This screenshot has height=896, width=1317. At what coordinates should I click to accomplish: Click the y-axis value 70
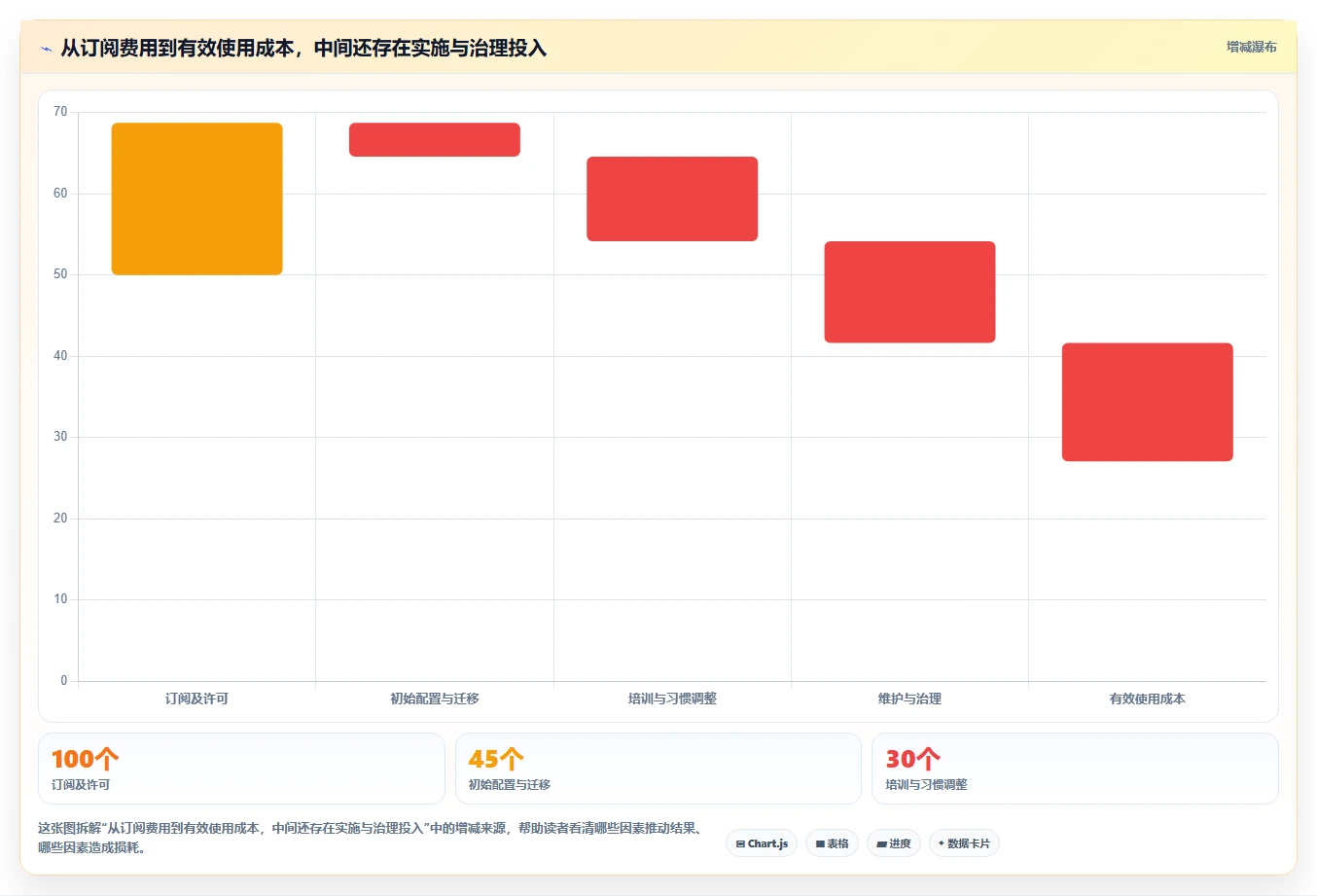point(60,112)
